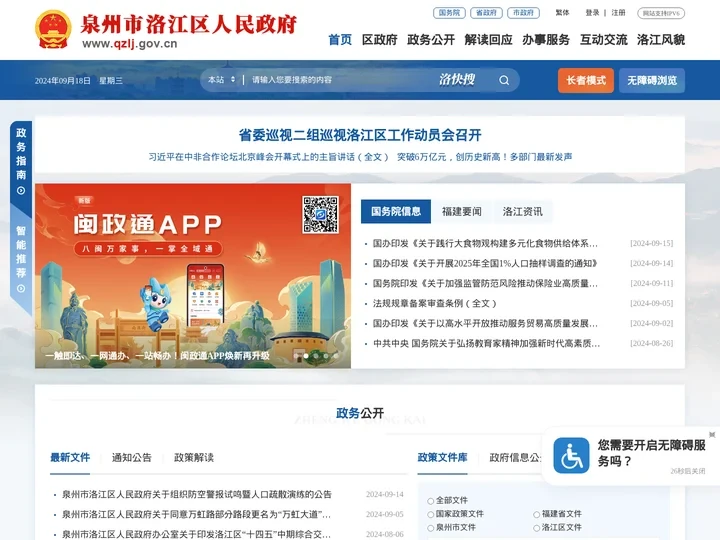Click the QR code on banner
720x540 pixels.
tap(321, 214)
